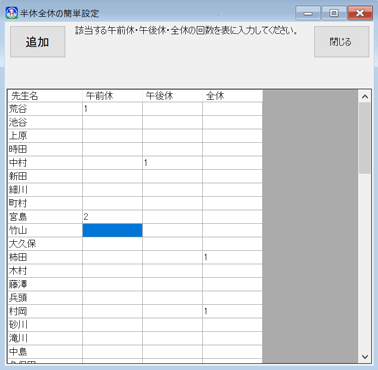
Task: Select the 大久保 name cell
Action: coord(45,244)
